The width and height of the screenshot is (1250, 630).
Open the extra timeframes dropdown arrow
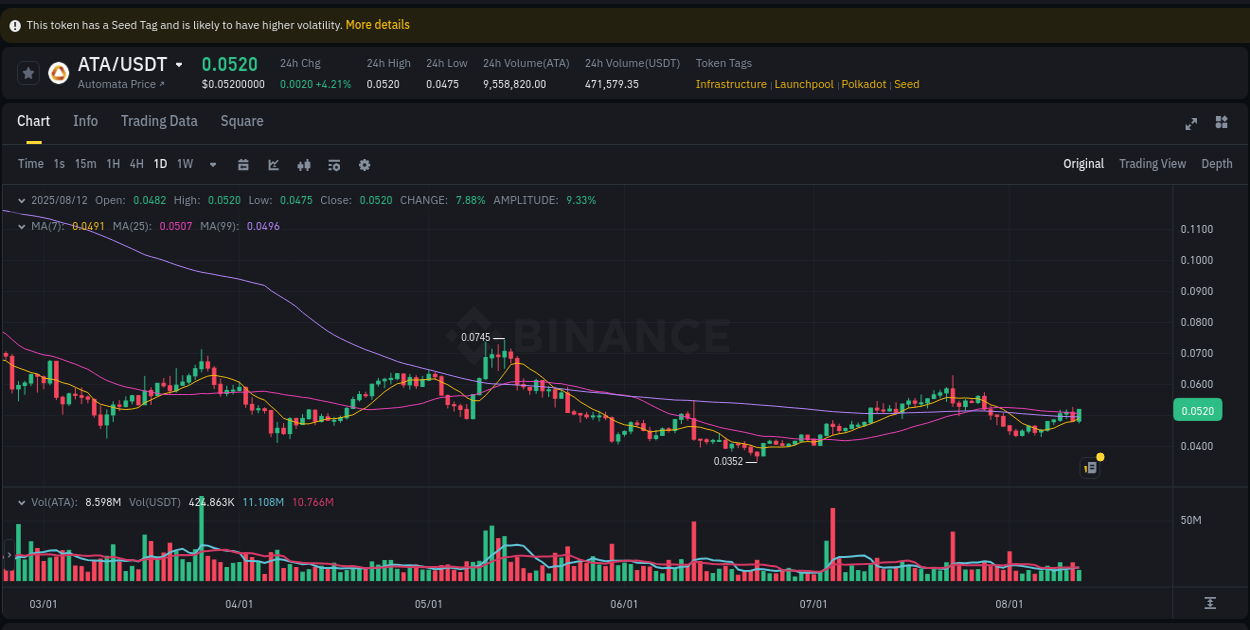(212, 164)
